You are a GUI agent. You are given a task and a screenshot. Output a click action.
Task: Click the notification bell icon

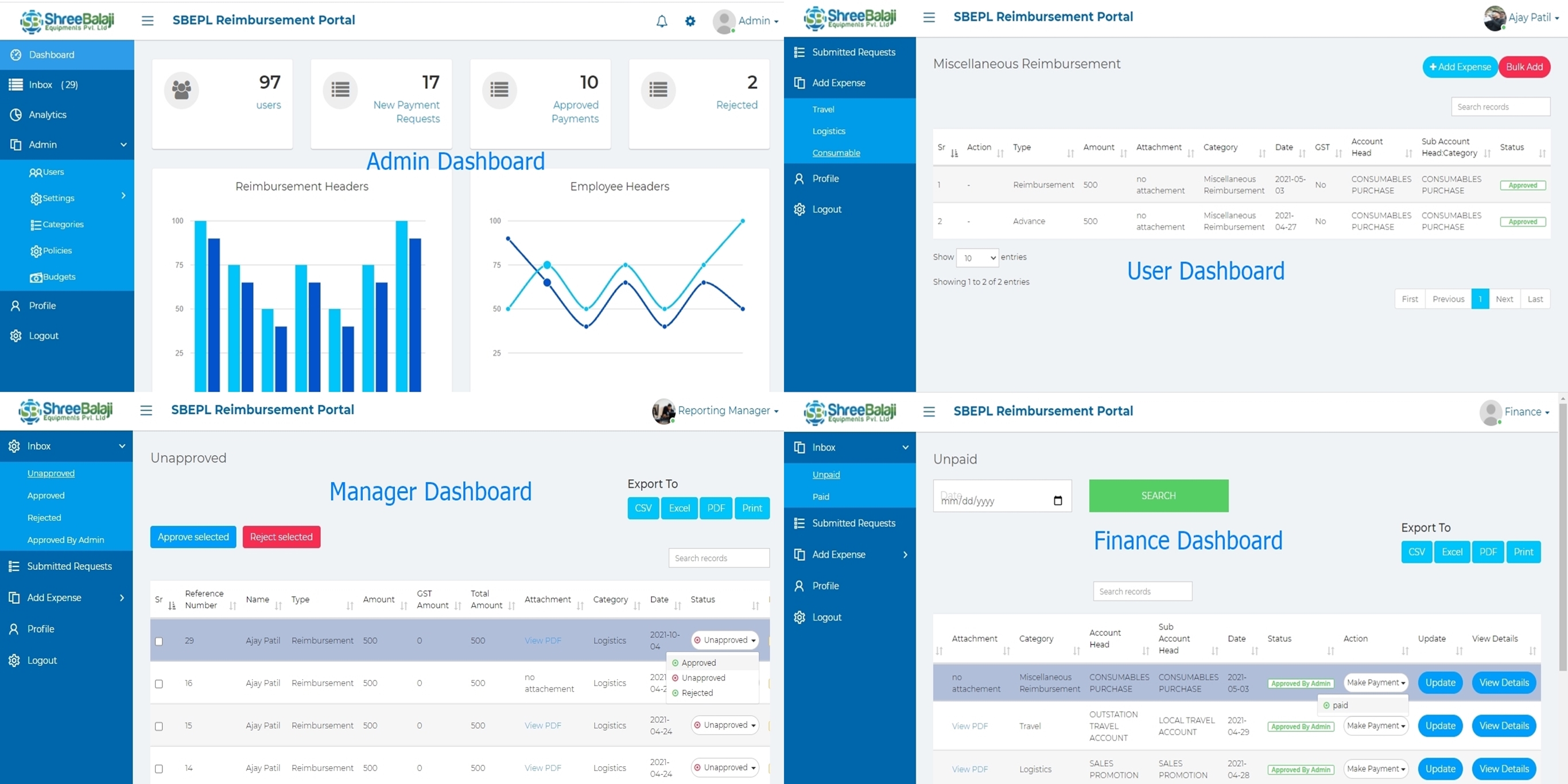click(662, 21)
